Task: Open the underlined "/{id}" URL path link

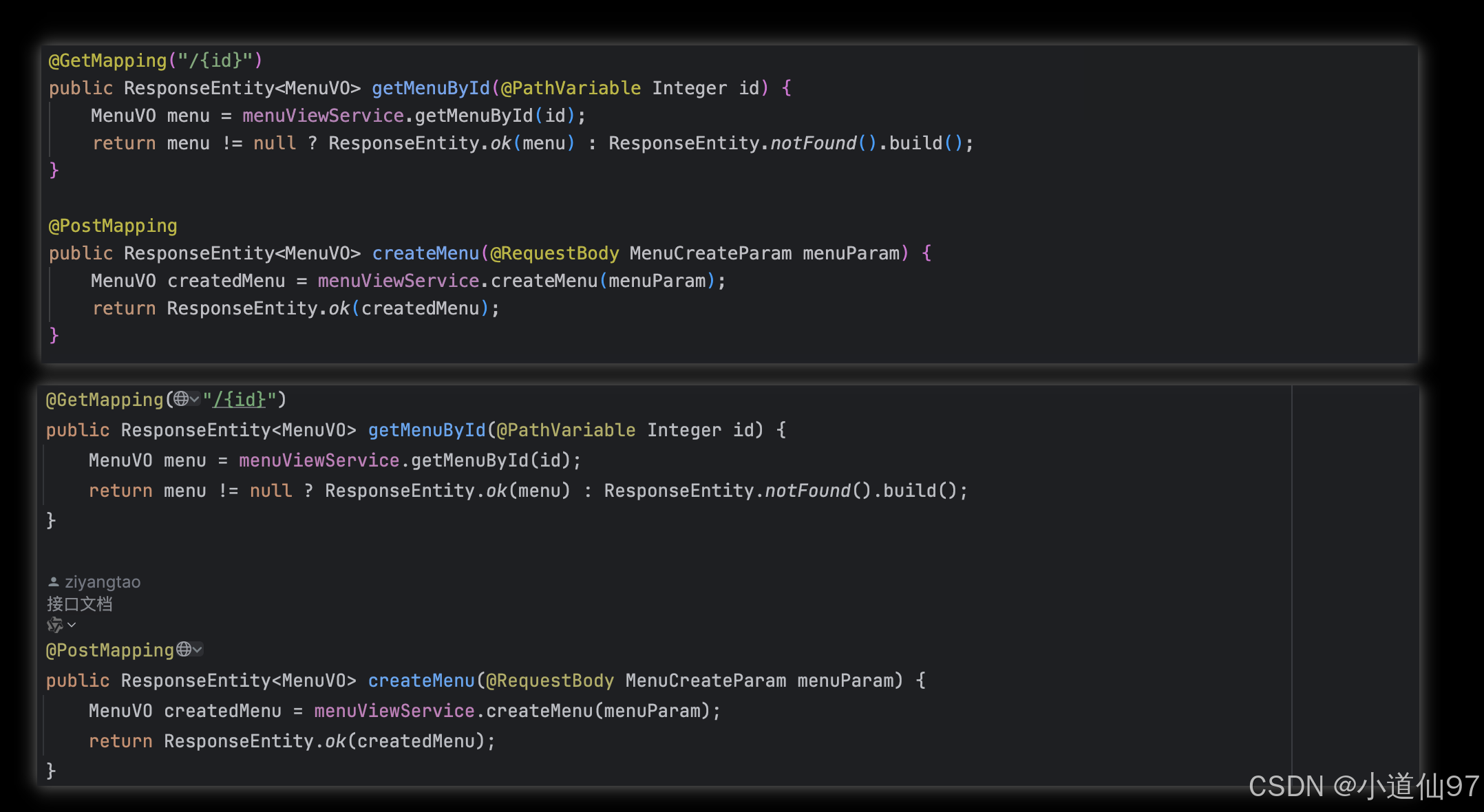Action: (239, 400)
